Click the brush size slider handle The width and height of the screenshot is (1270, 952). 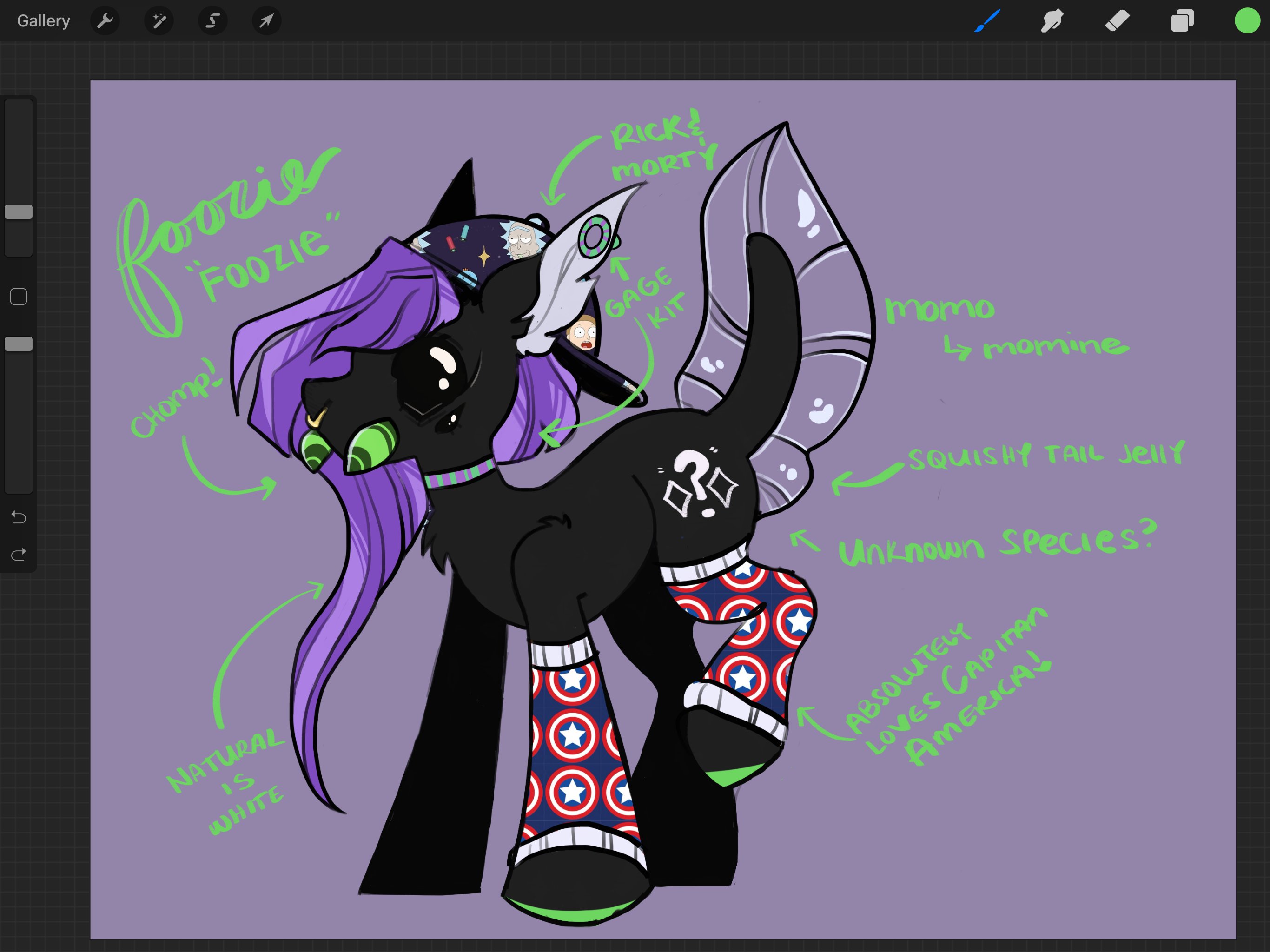pyautogui.click(x=19, y=212)
